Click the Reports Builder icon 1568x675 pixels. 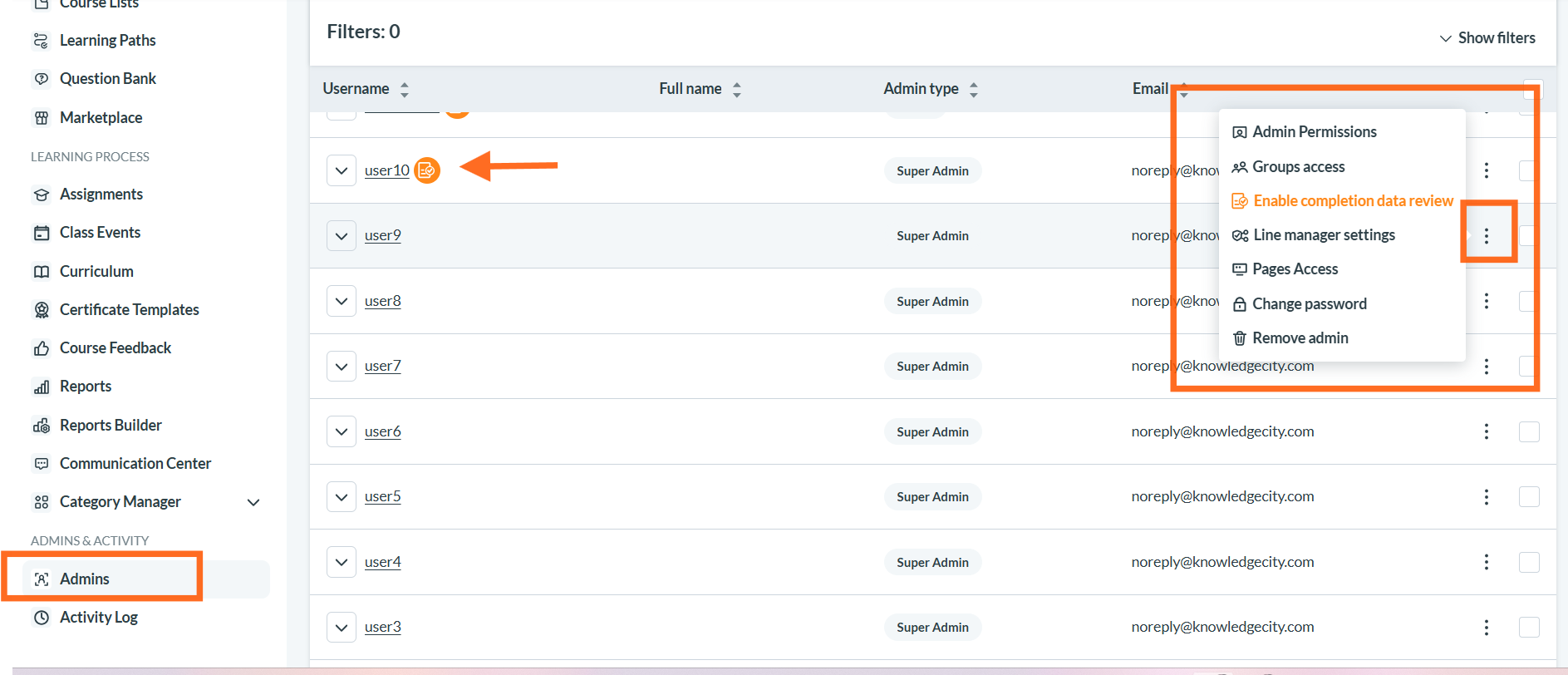click(x=41, y=426)
